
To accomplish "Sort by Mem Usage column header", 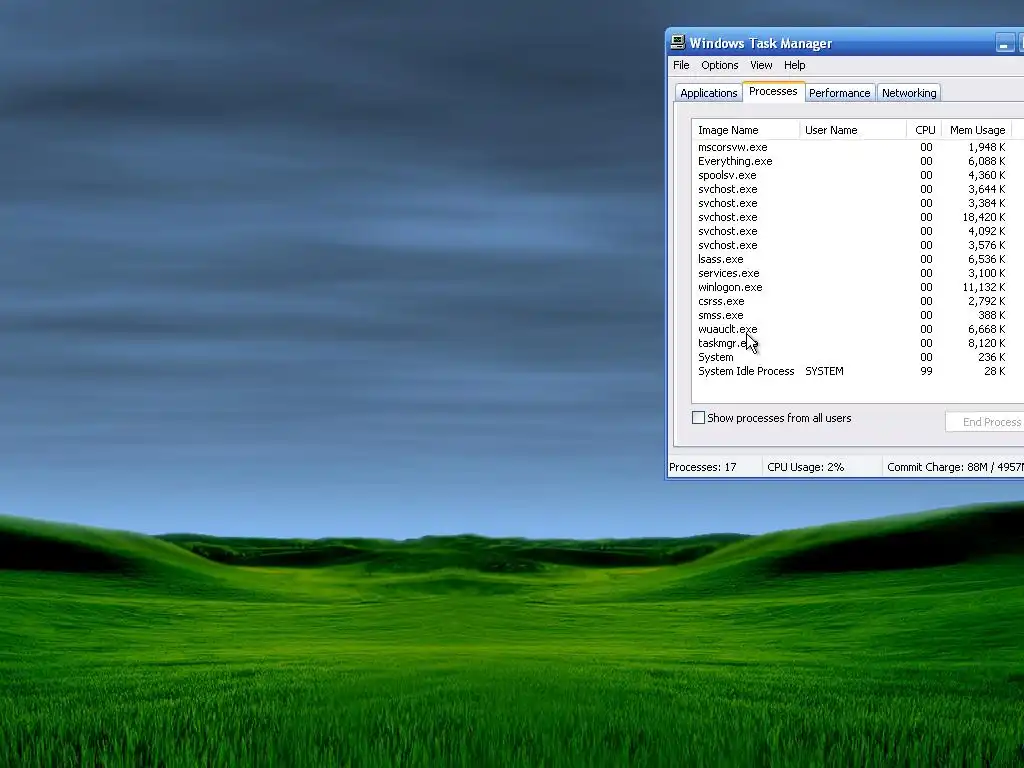I will coord(977,130).
